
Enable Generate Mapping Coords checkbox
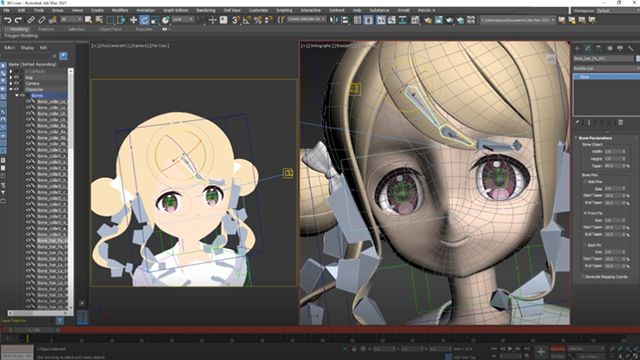[x=583, y=277]
